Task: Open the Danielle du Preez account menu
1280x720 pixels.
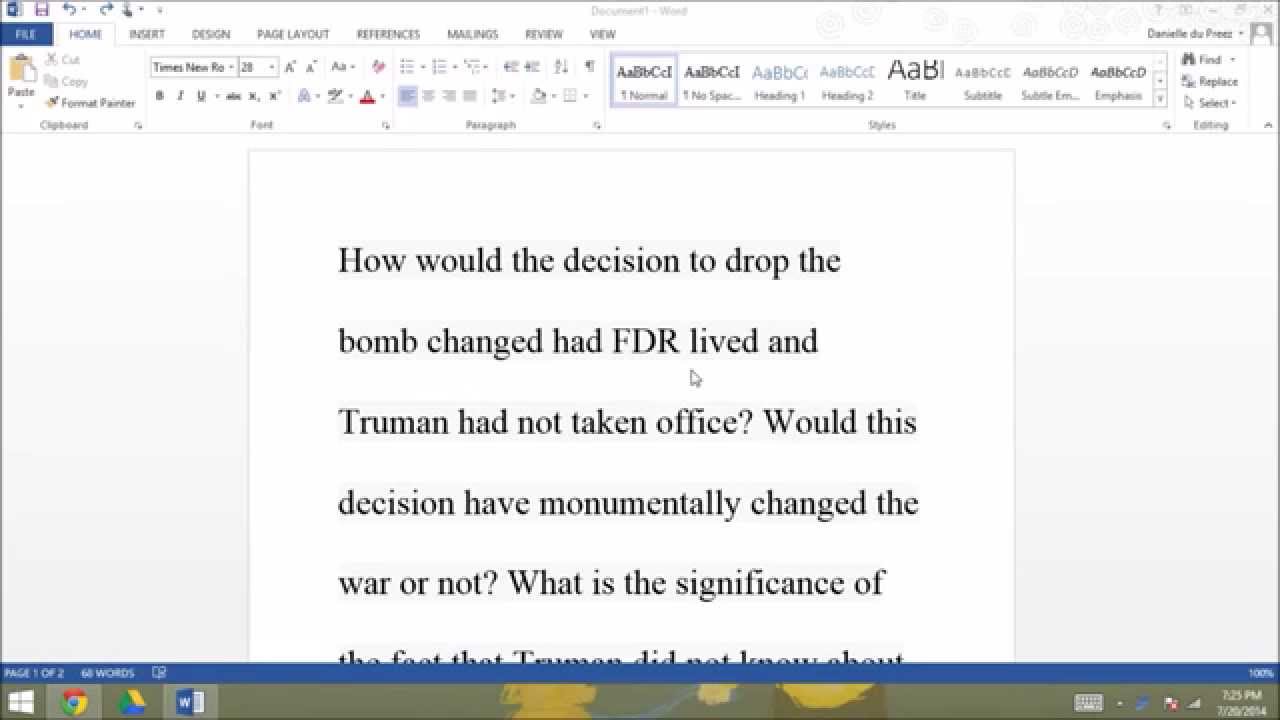Action: click(1195, 34)
